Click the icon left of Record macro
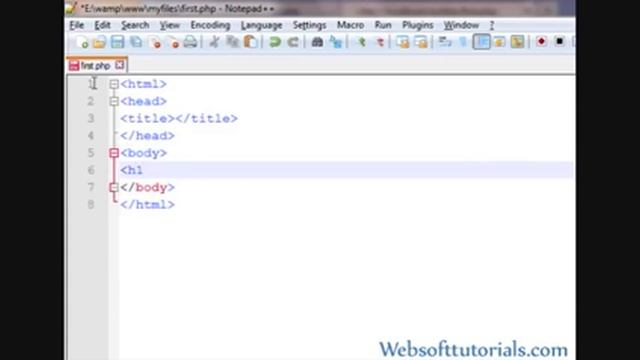The width and height of the screenshot is (640, 360). click(x=517, y=42)
